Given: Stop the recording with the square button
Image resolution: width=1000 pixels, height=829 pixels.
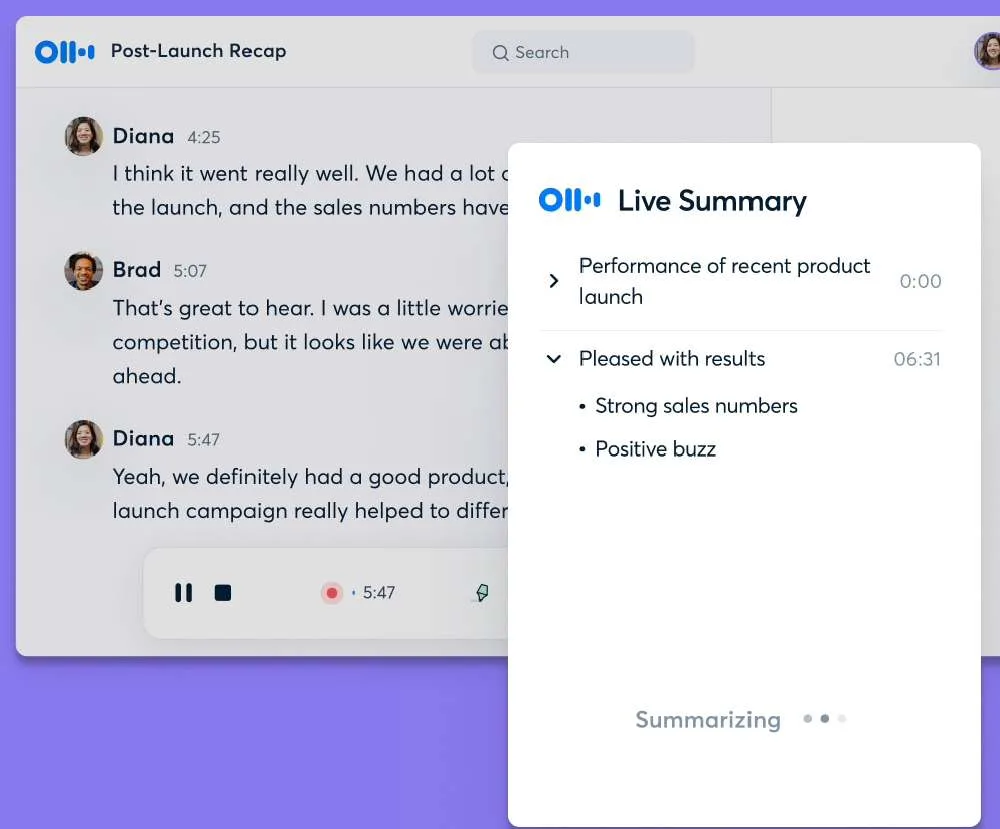Looking at the screenshot, I should pos(223,593).
